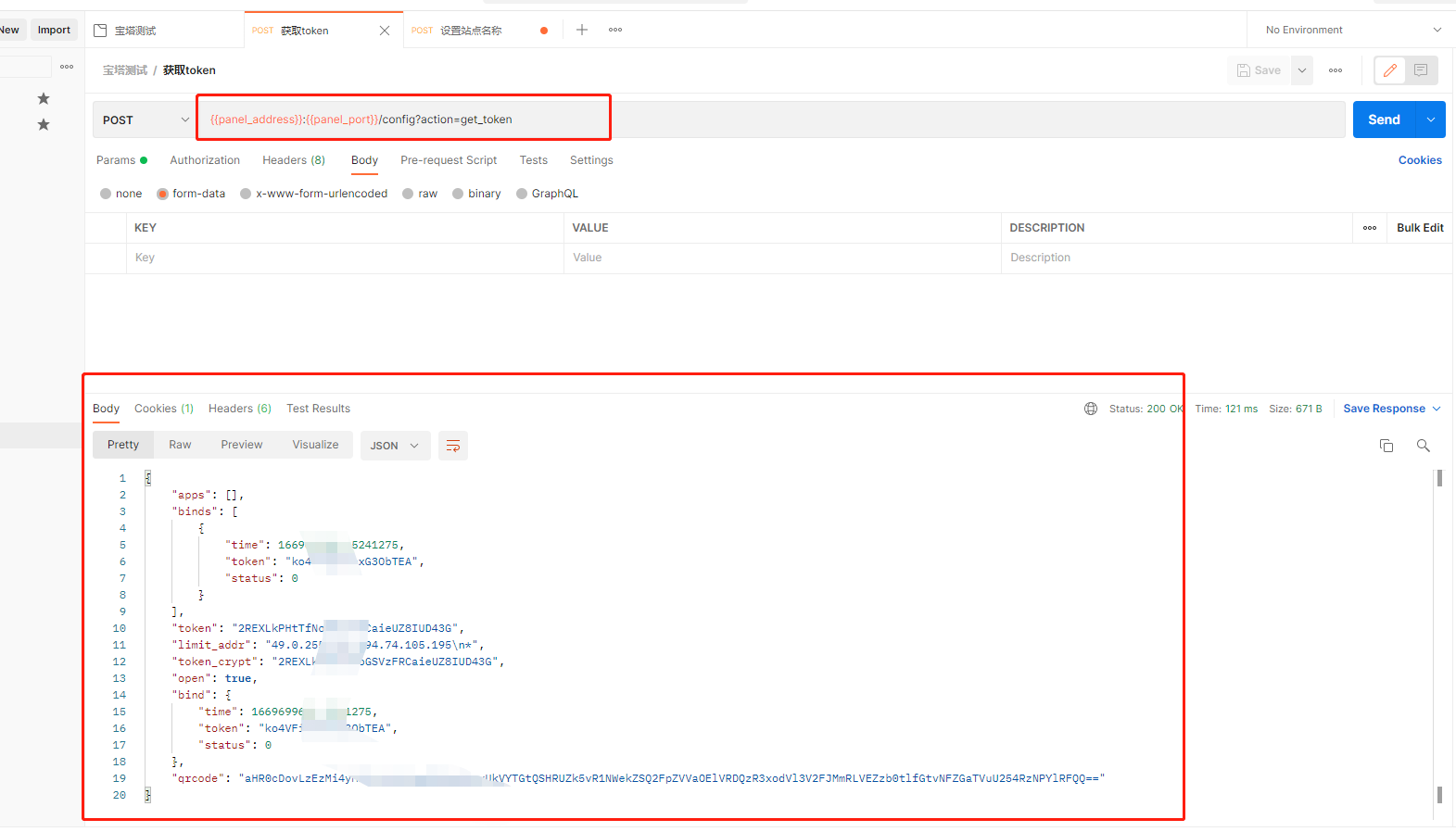The height and width of the screenshot is (832, 1456).
Task: Toggle line wrap icon in response toolbar
Action: click(x=453, y=446)
